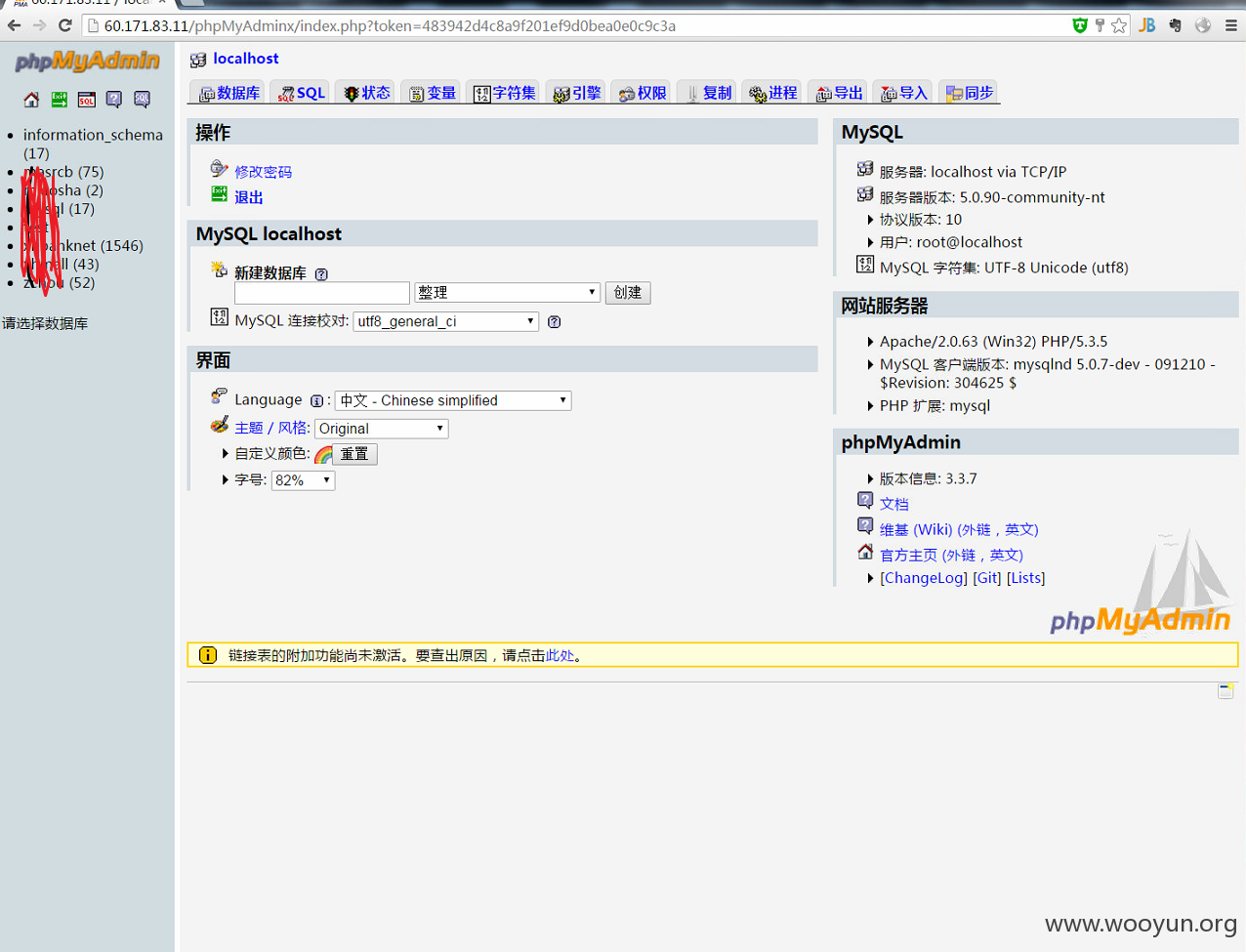Image resolution: width=1246 pixels, height=952 pixels.
Task: Select the information_schema database in sidebar
Action: 93,135
